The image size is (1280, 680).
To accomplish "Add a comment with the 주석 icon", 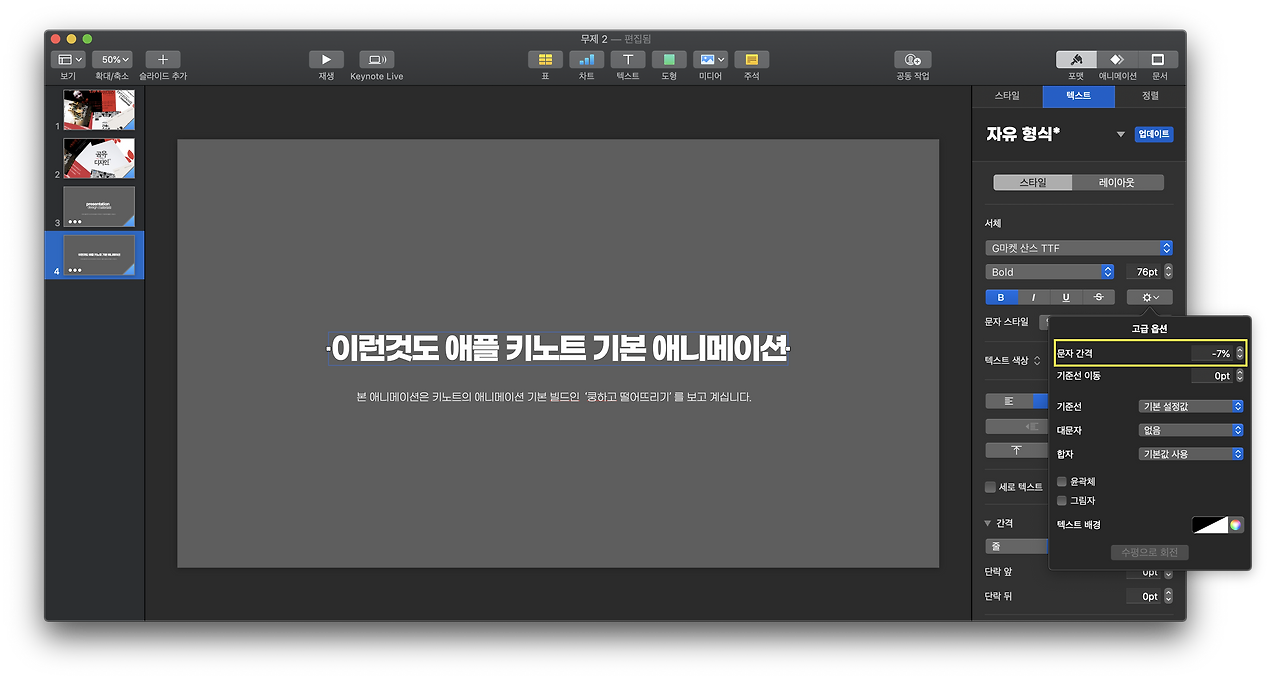I will (x=751, y=60).
